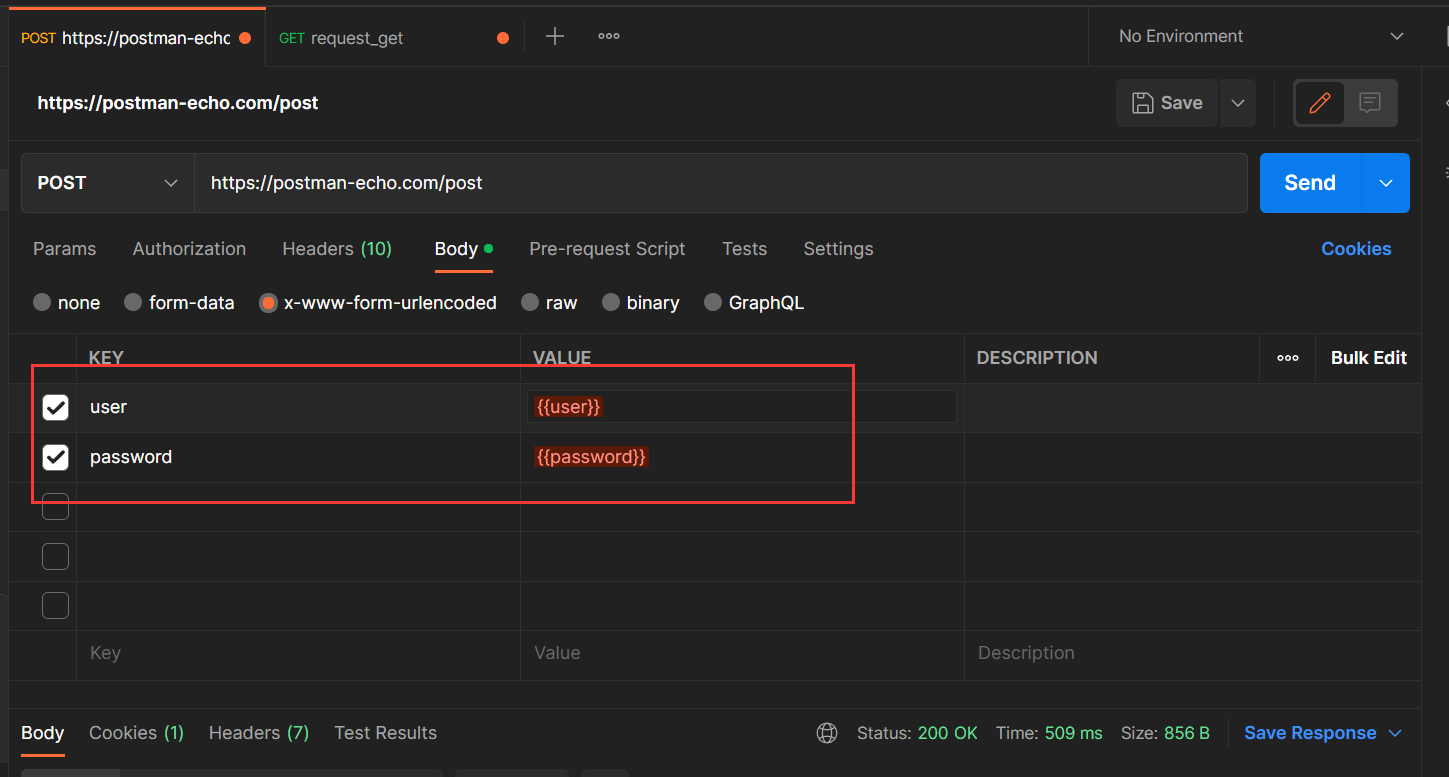
Task: Click the {{password}} value cell
Action: tap(742, 457)
